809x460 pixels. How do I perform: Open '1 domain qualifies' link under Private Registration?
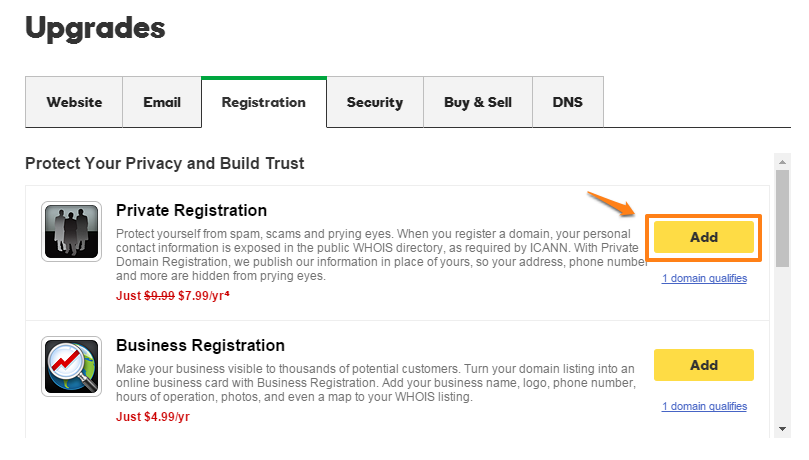(x=704, y=278)
